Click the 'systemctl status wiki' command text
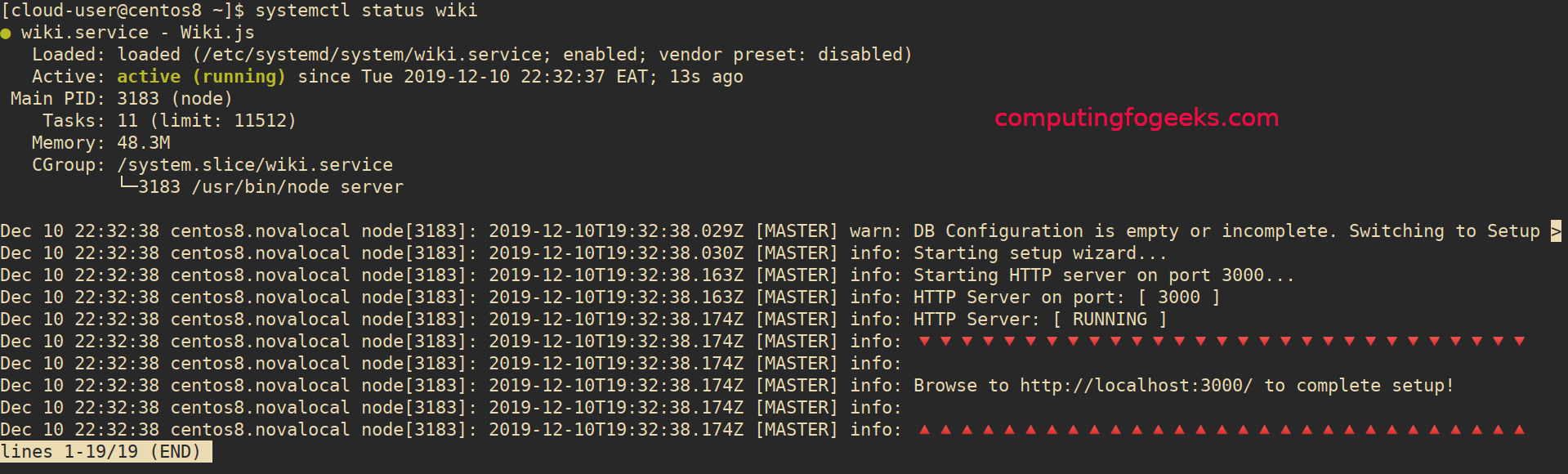Viewport: 1568px width, 474px height. [366, 11]
